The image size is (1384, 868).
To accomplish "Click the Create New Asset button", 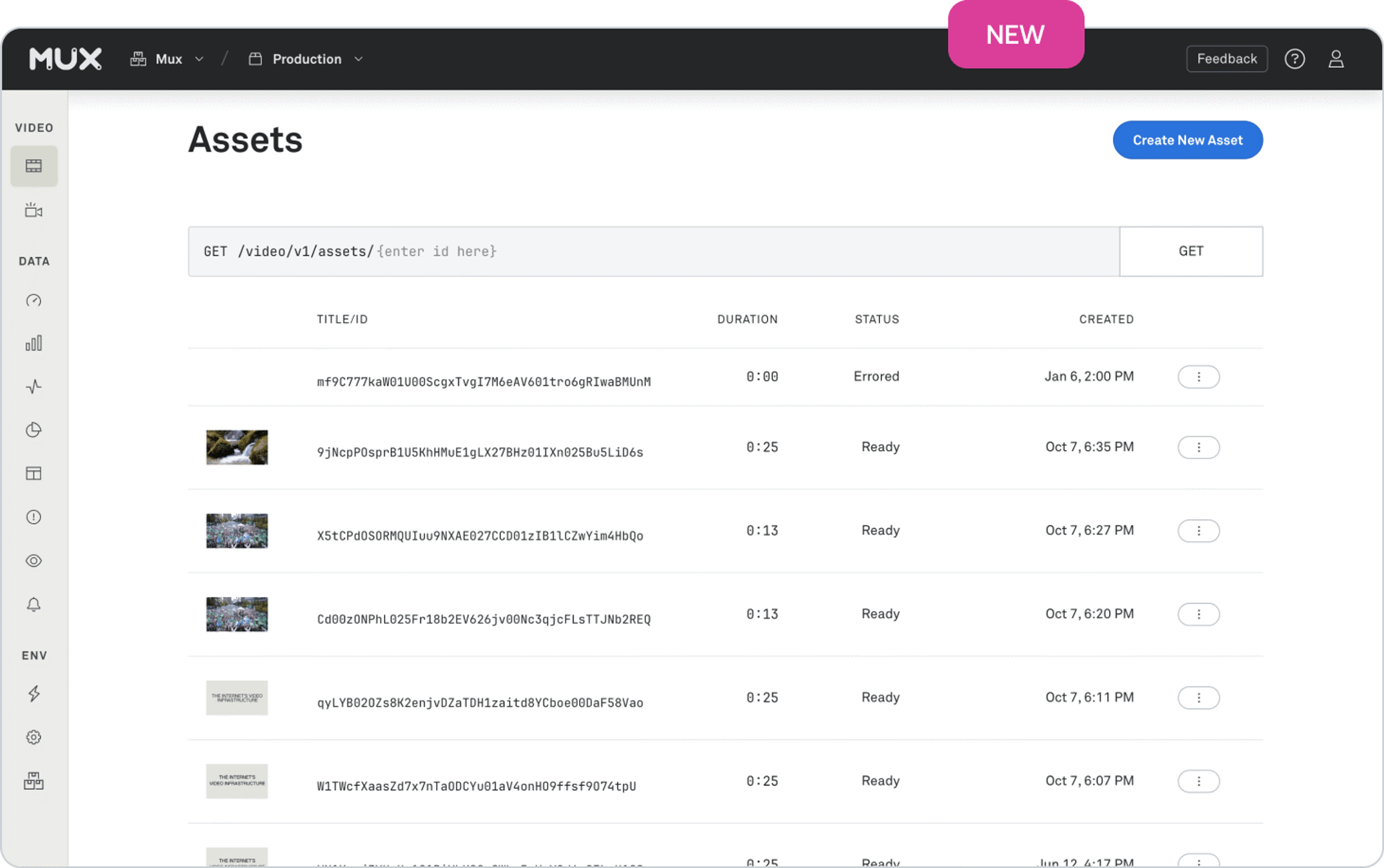I will [x=1188, y=140].
